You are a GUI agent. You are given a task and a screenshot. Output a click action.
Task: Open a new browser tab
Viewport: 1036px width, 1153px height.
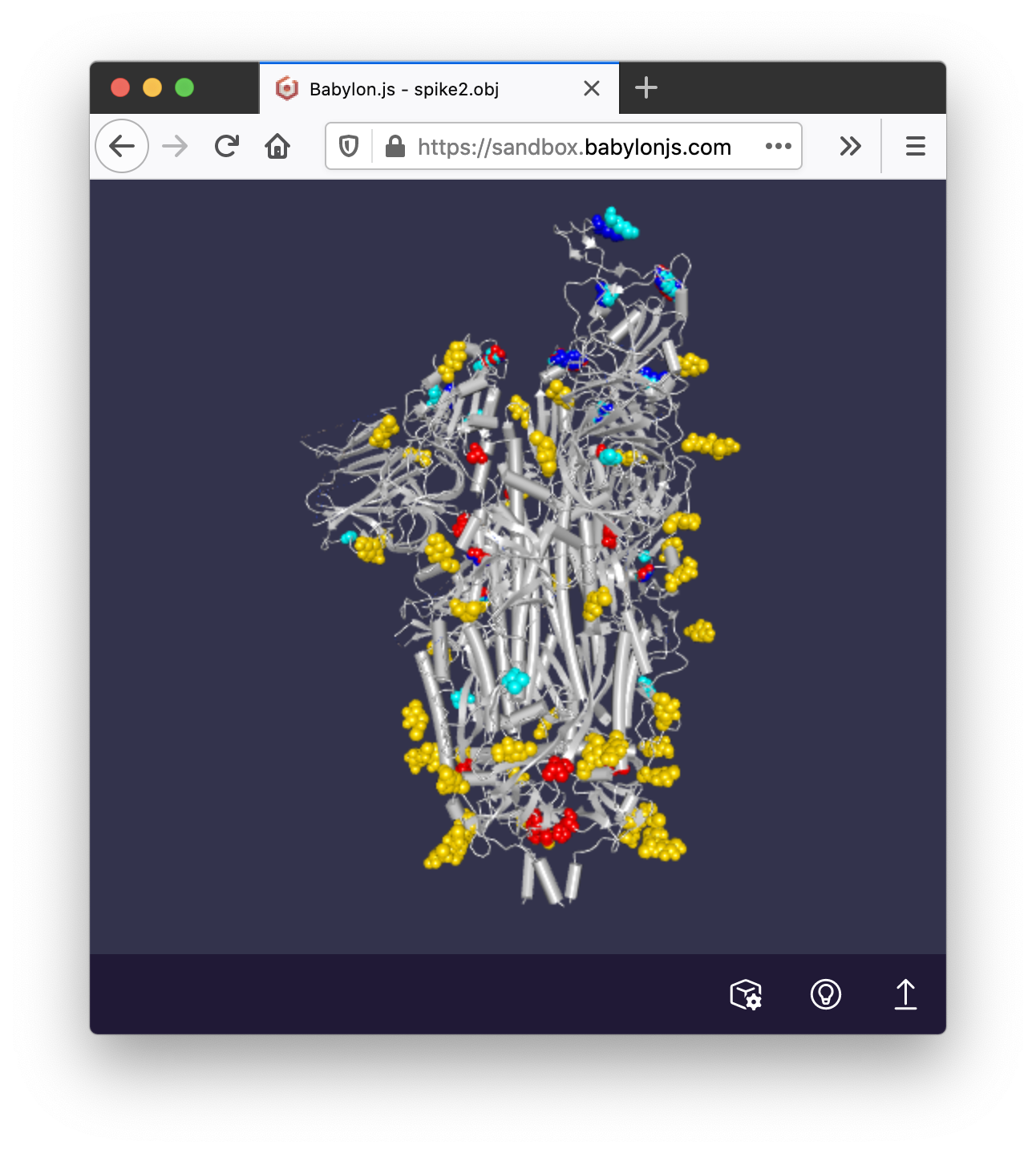click(x=645, y=88)
